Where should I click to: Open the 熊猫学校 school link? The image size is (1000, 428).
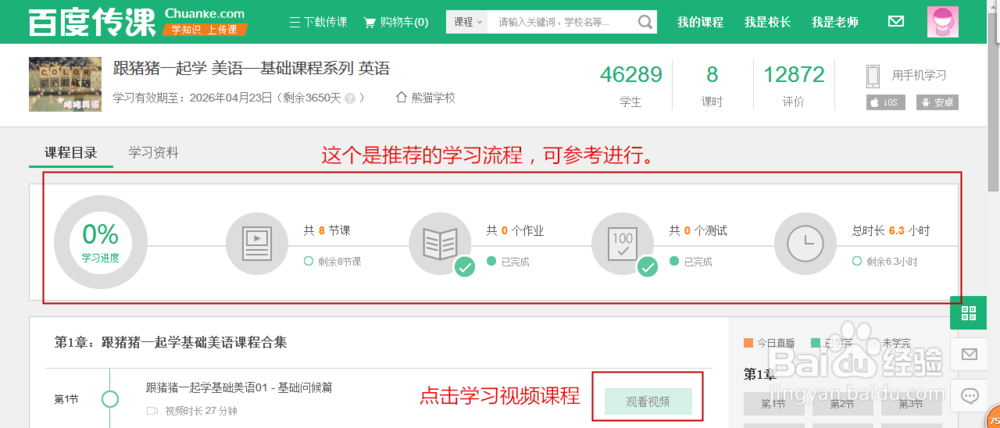coord(433,98)
